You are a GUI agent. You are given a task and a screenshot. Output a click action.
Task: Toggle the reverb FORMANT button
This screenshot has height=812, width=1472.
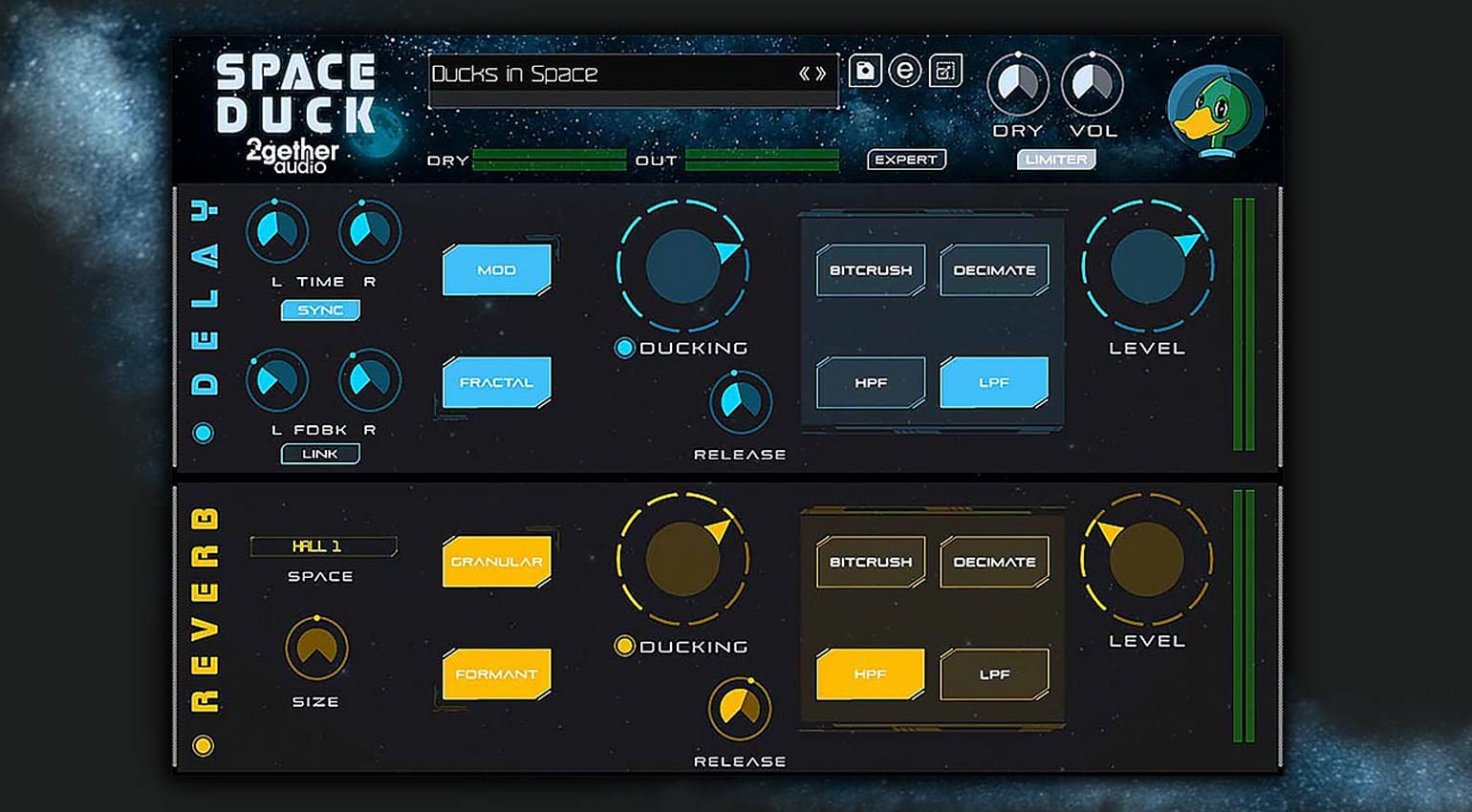click(x=497, y=674)
